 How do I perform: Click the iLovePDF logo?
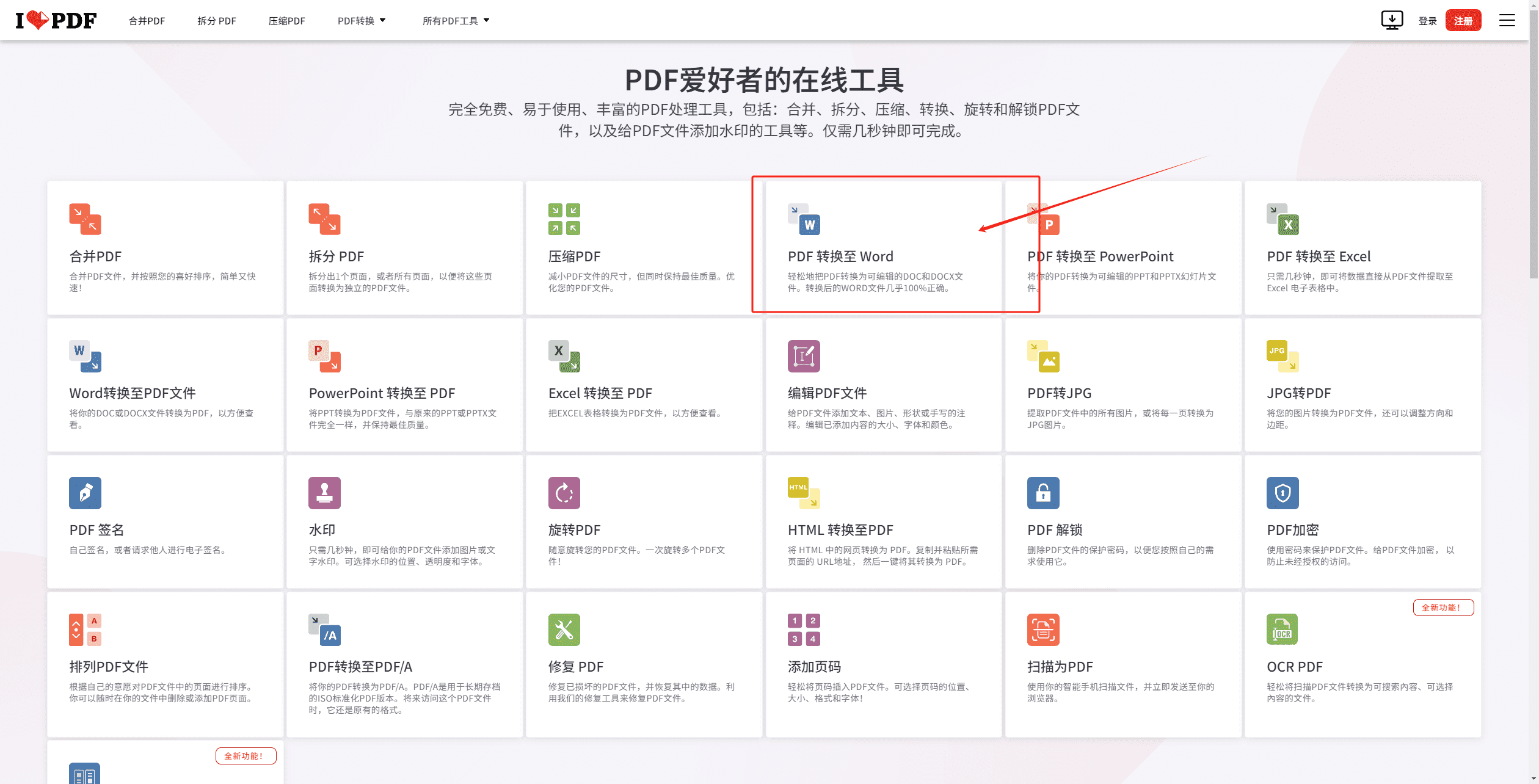pyautogui.click(x=56, y=20)
